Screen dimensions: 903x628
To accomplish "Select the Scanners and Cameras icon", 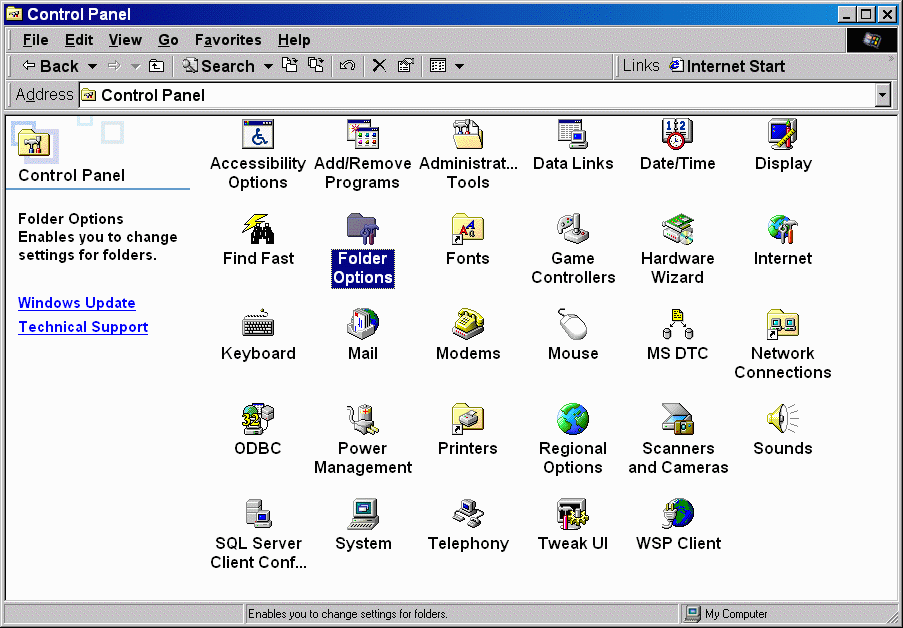I will 677,420.
